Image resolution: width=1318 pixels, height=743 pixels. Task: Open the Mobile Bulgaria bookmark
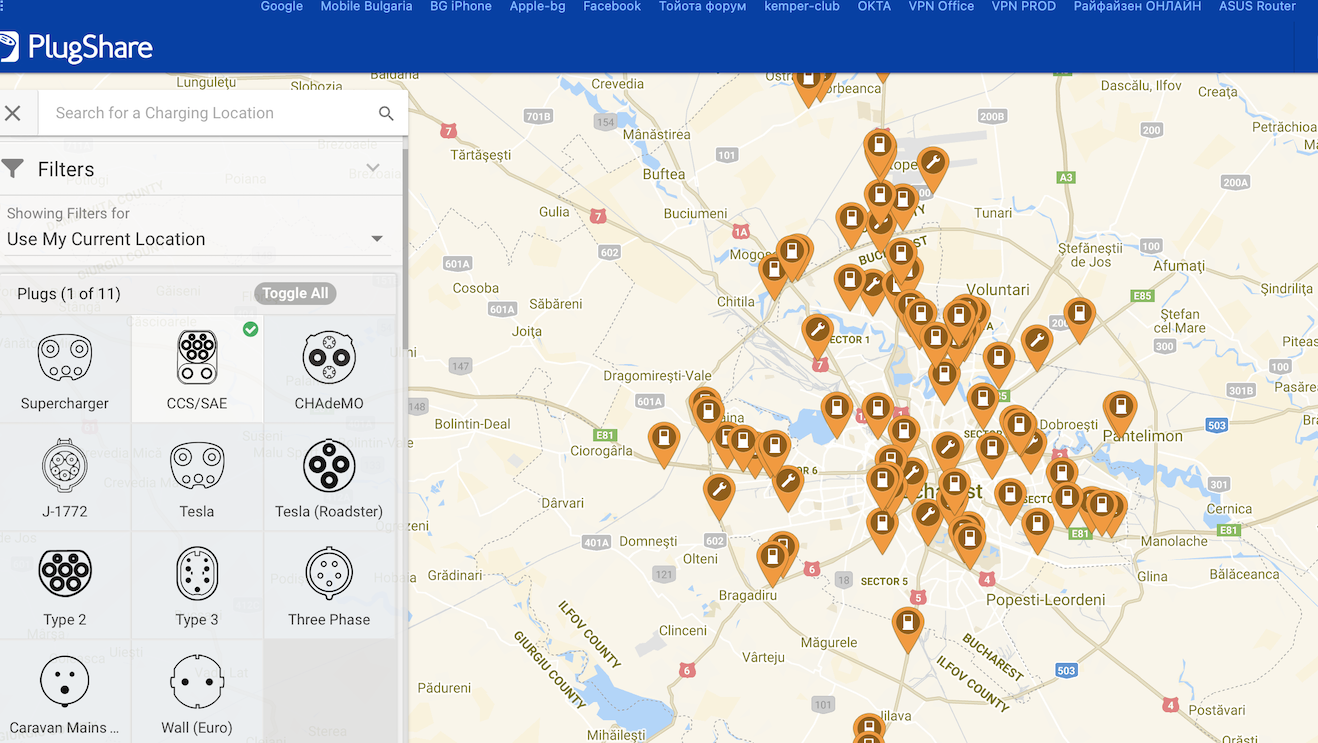click(x=366, y=7)
